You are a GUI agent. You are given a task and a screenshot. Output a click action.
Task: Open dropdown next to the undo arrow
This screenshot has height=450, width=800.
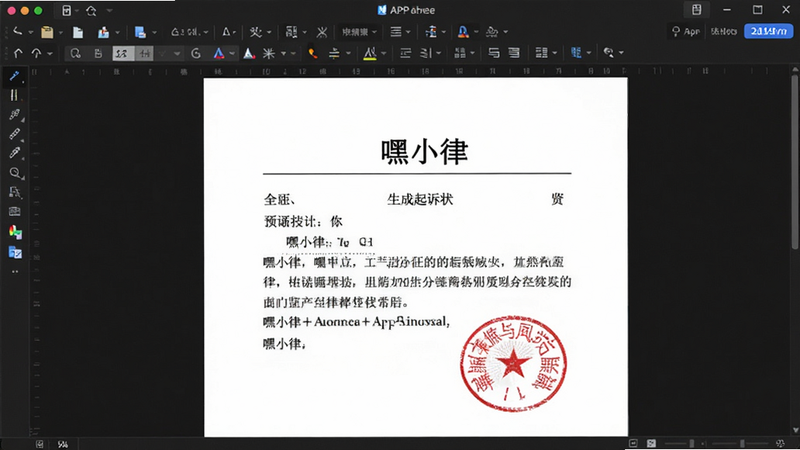point(31,32)
